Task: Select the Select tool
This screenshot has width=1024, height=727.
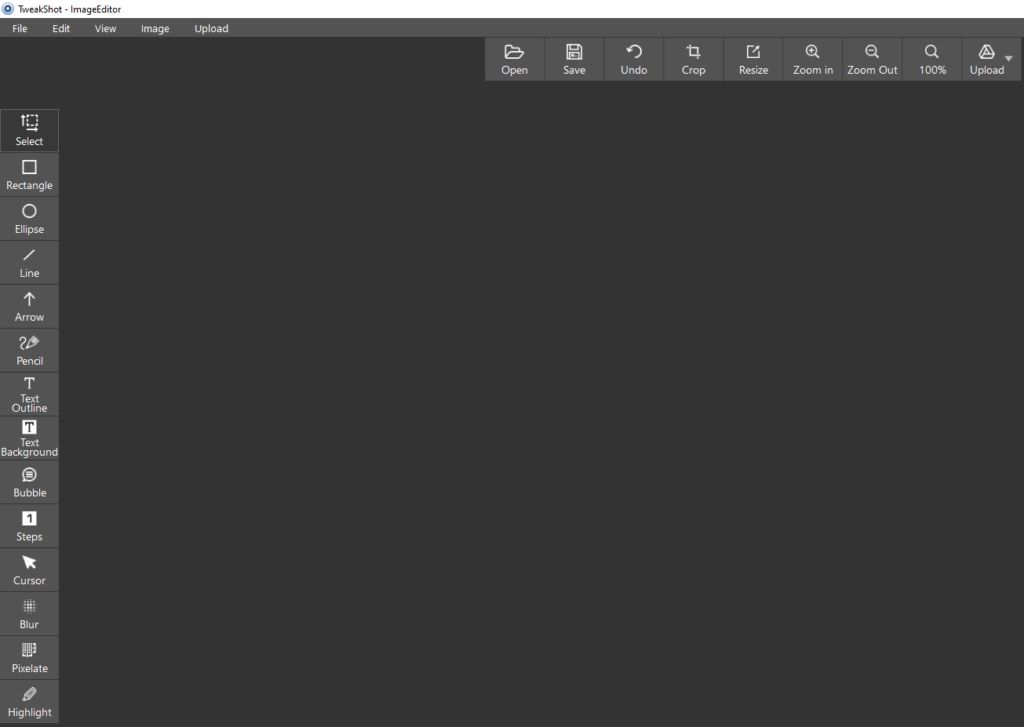Action: [29, 131]
